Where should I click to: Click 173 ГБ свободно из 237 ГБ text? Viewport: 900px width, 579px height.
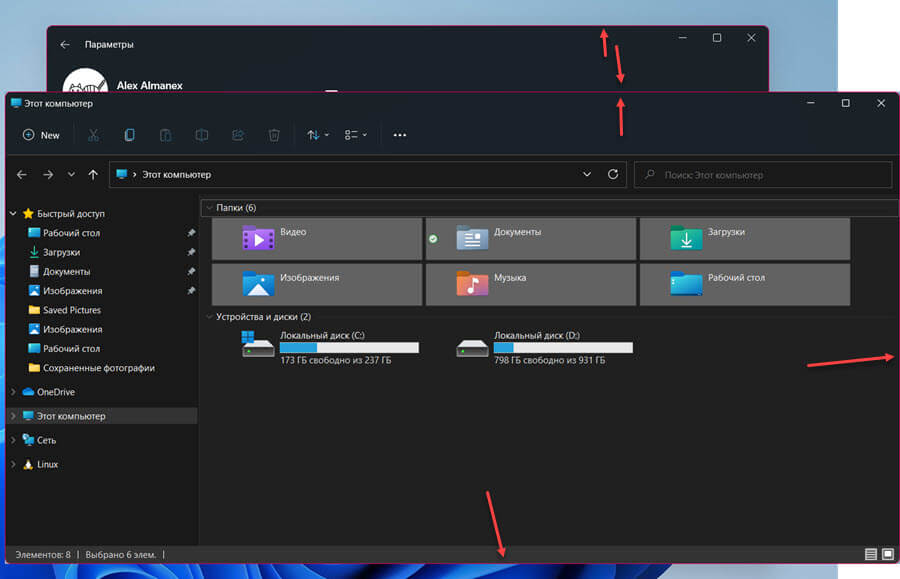pyautogui.click(x=336, y=360)
